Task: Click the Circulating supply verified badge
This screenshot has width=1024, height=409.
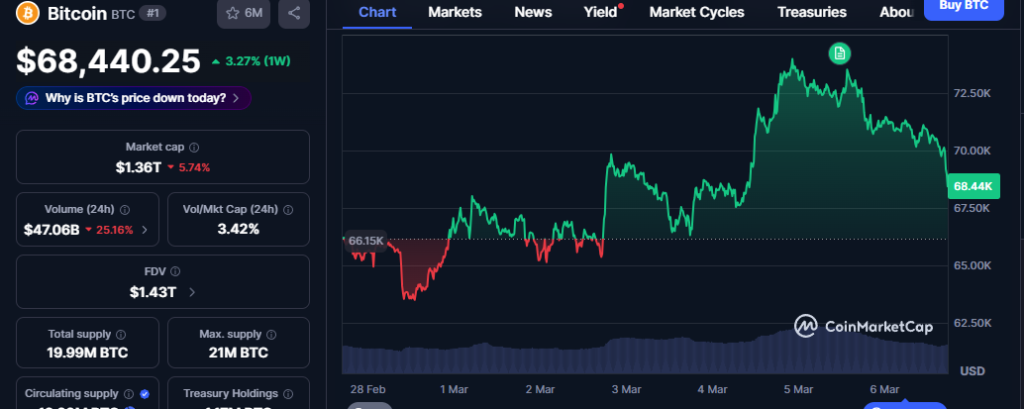Action: (145, 394)
